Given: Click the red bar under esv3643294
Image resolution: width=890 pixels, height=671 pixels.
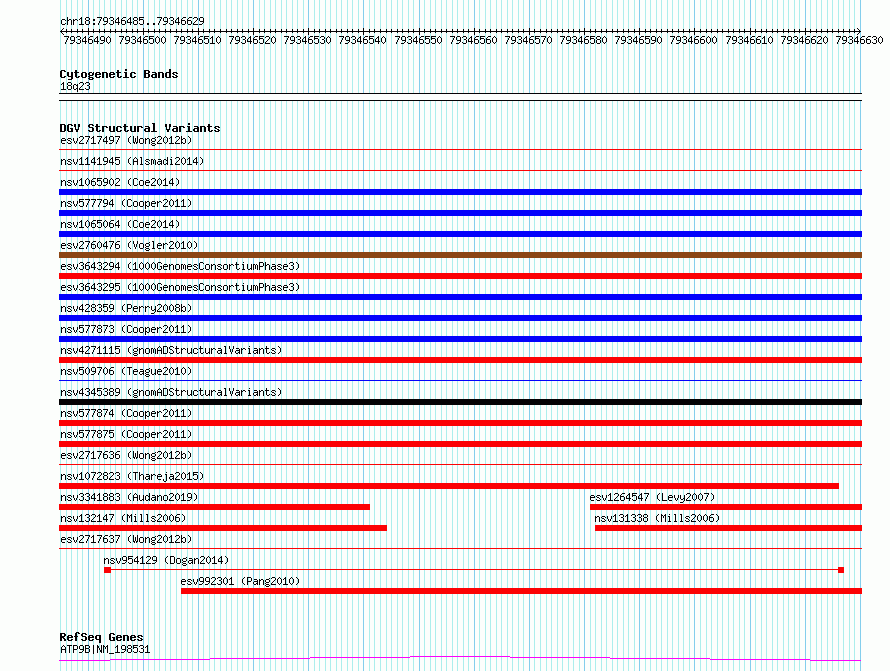Looking at the screenshot, I should click(460, 276).
